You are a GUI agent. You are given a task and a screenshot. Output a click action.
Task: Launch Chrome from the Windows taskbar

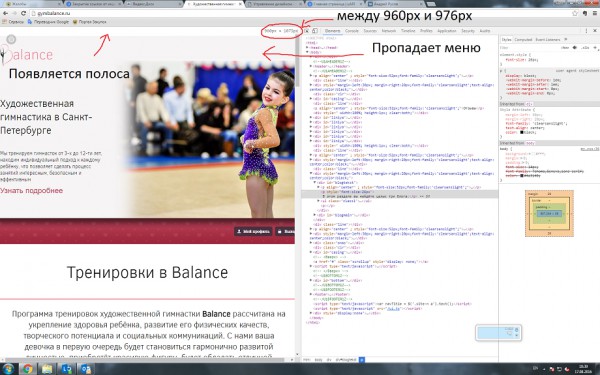click(28, 369)
